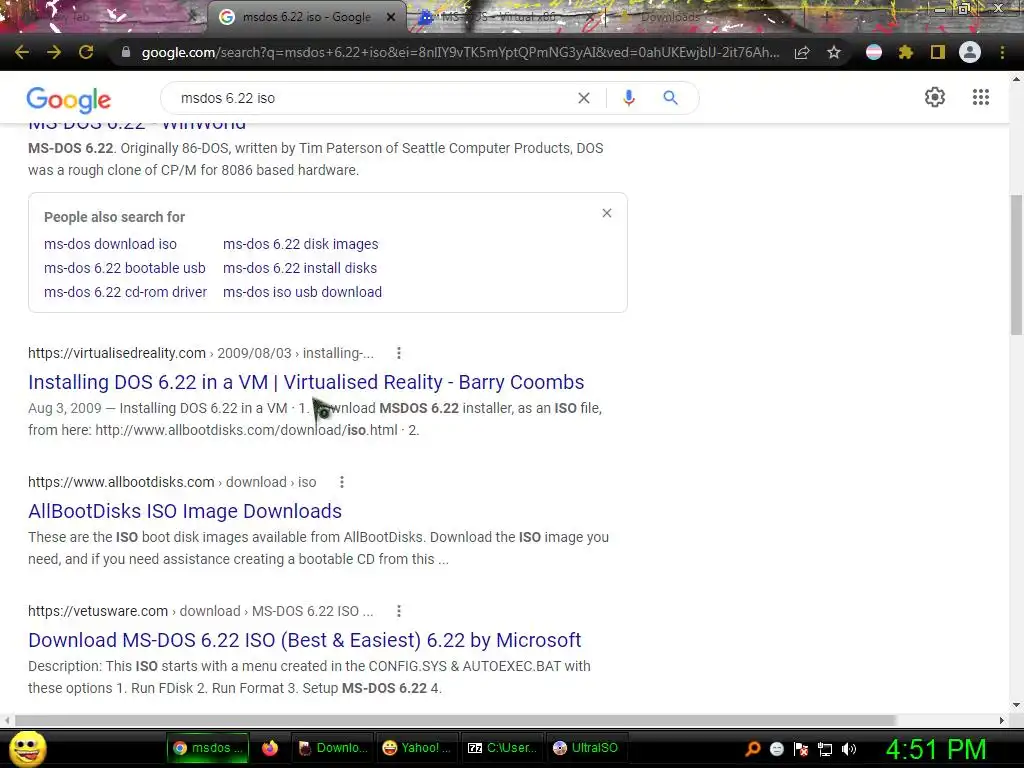
Task: Click the horizontal scrollbar at page bottom
Action: coord(455,720)
